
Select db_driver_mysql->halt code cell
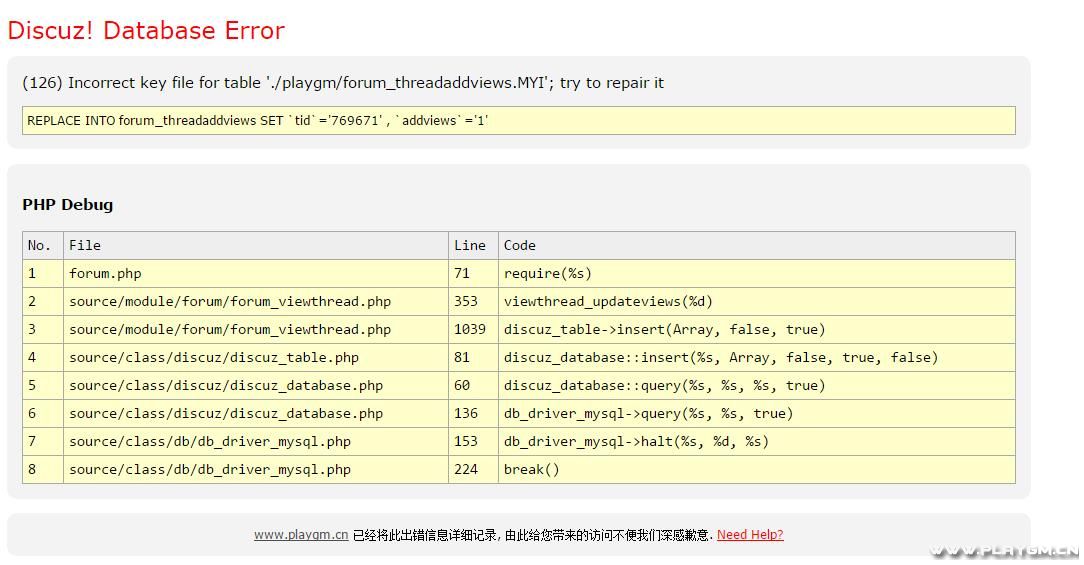(x=757, y=442)
